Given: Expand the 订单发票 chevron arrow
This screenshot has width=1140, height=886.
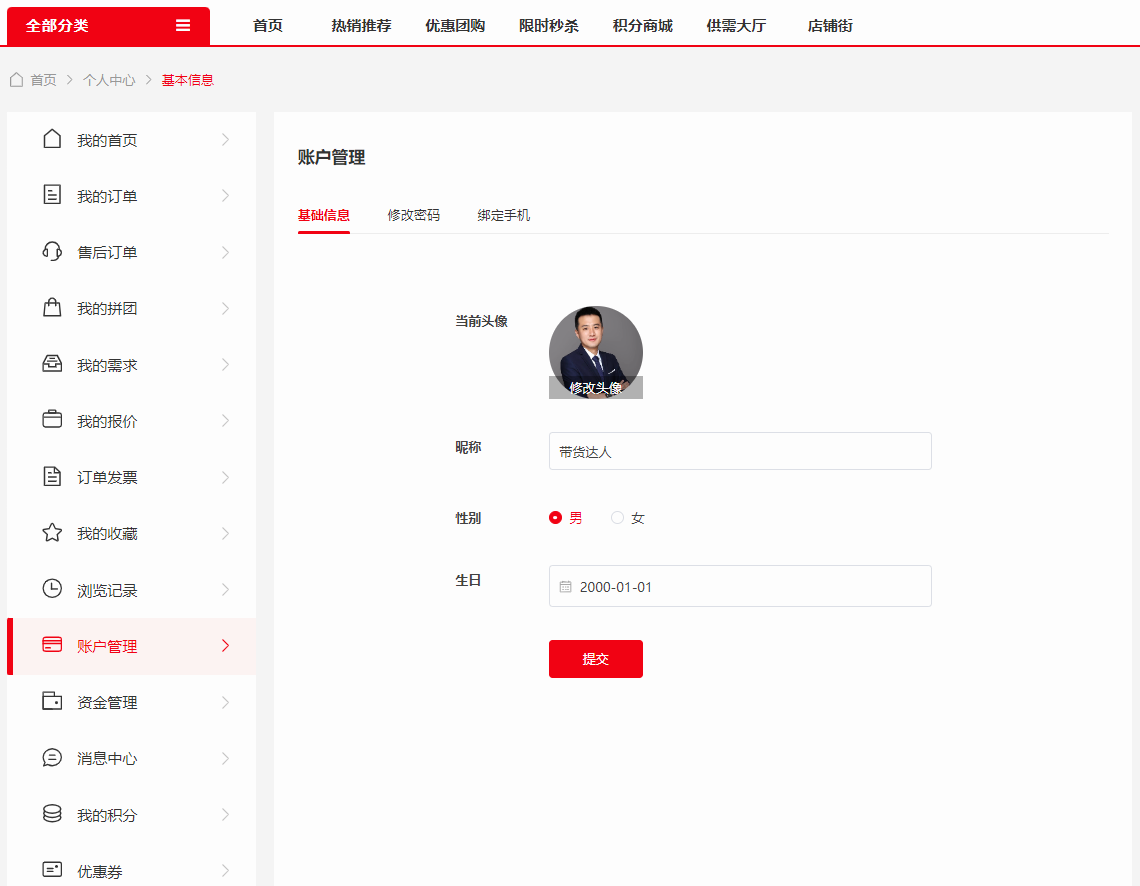Looking at the screenshot, I should point(225,477).
